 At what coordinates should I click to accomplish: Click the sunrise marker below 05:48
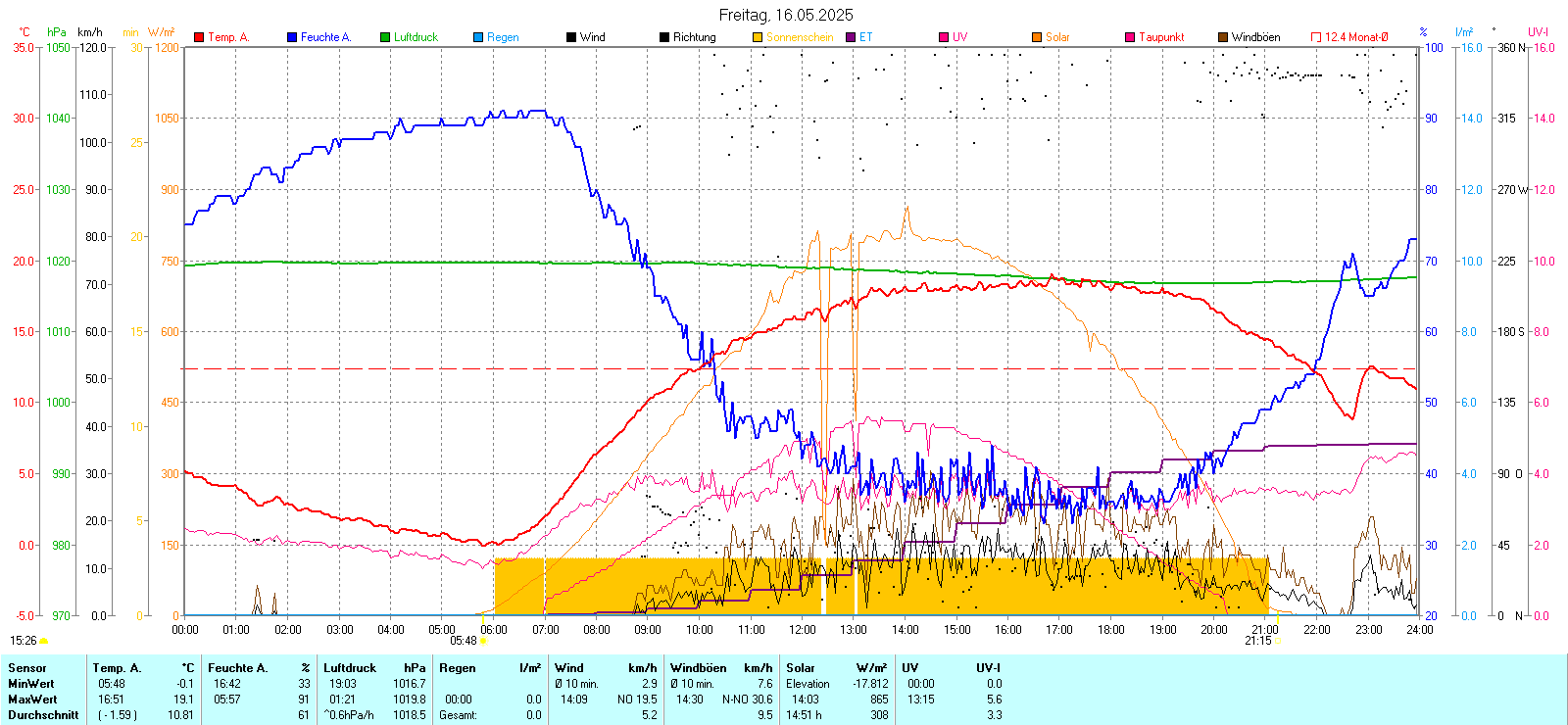pos(483,641)
